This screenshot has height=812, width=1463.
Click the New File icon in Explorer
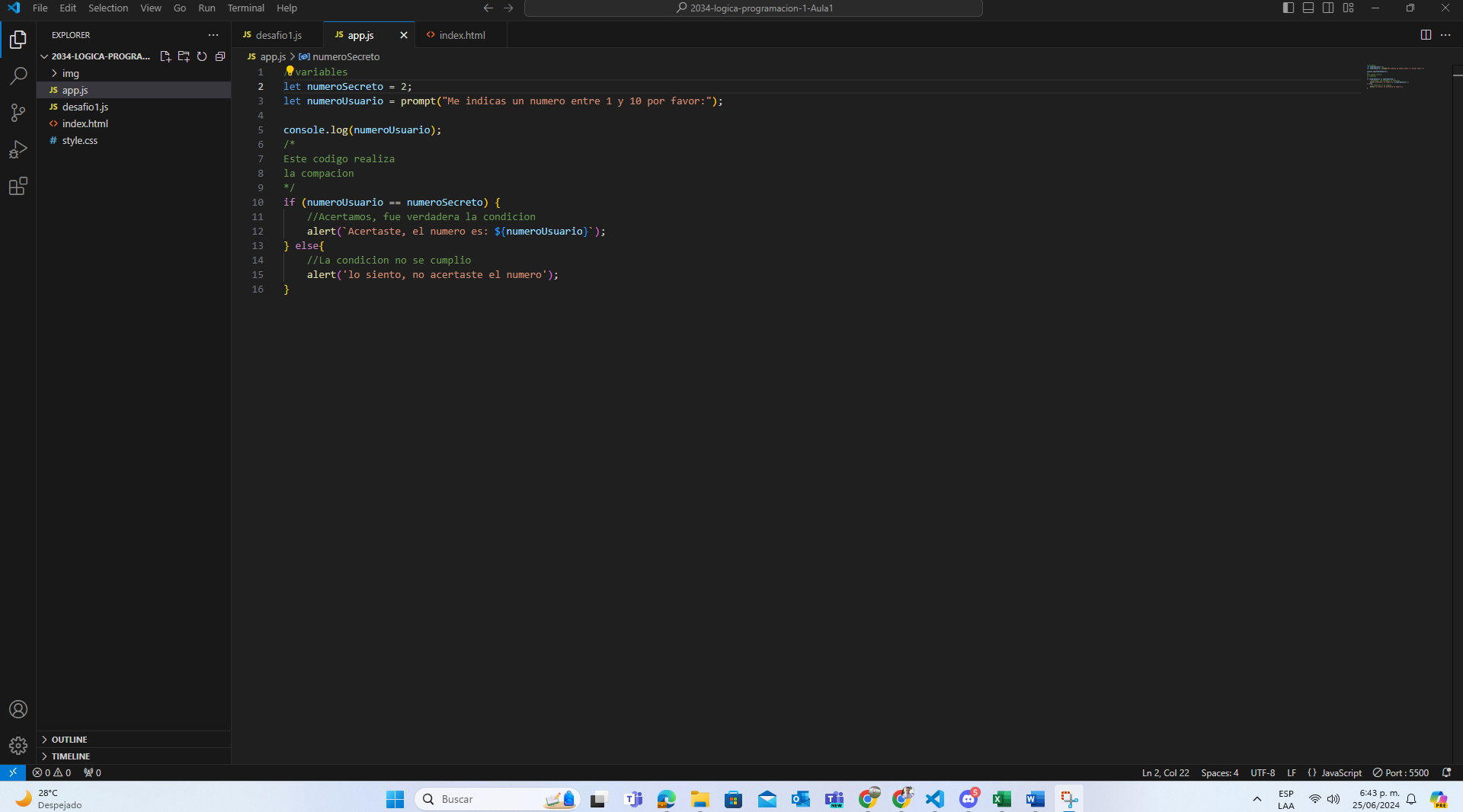pos(165,56)
